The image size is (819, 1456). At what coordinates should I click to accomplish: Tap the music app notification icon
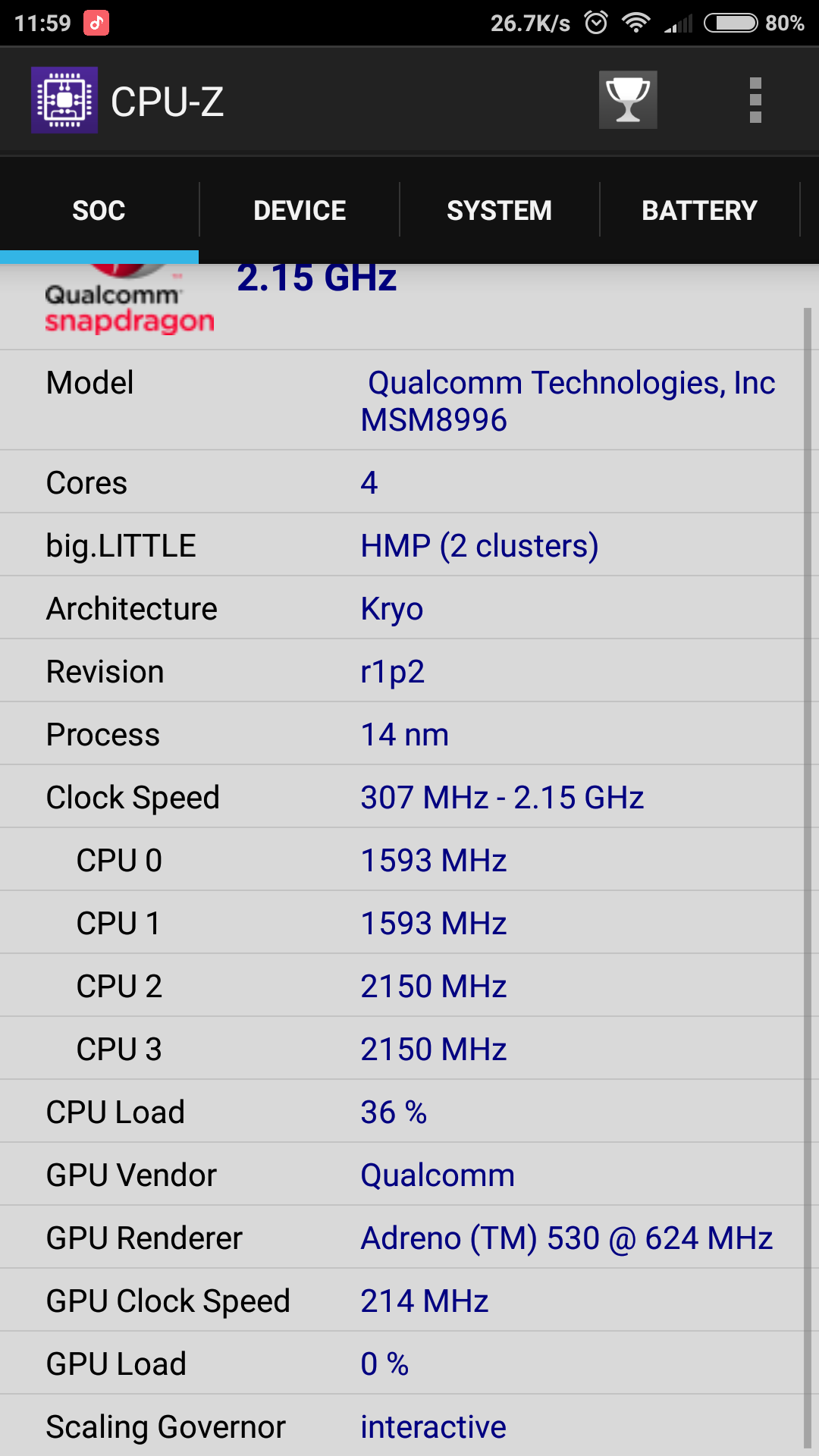tap(96, 23)
